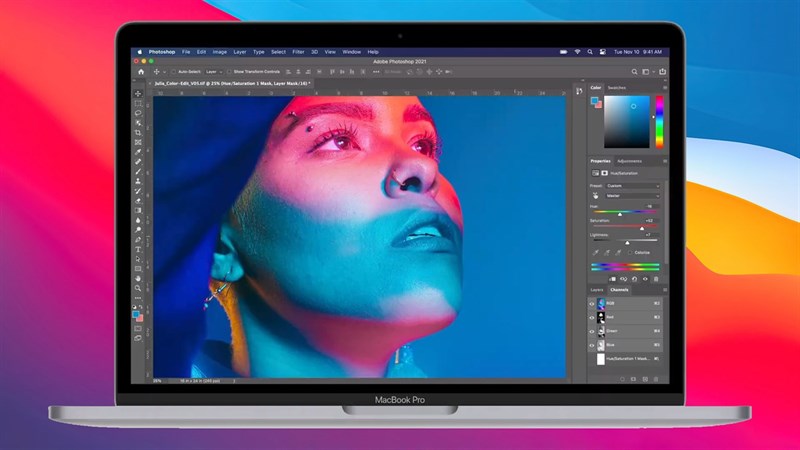Open macOS Spotlight search in menu bar
800x450 pixels.
click(x=590, y=52)
